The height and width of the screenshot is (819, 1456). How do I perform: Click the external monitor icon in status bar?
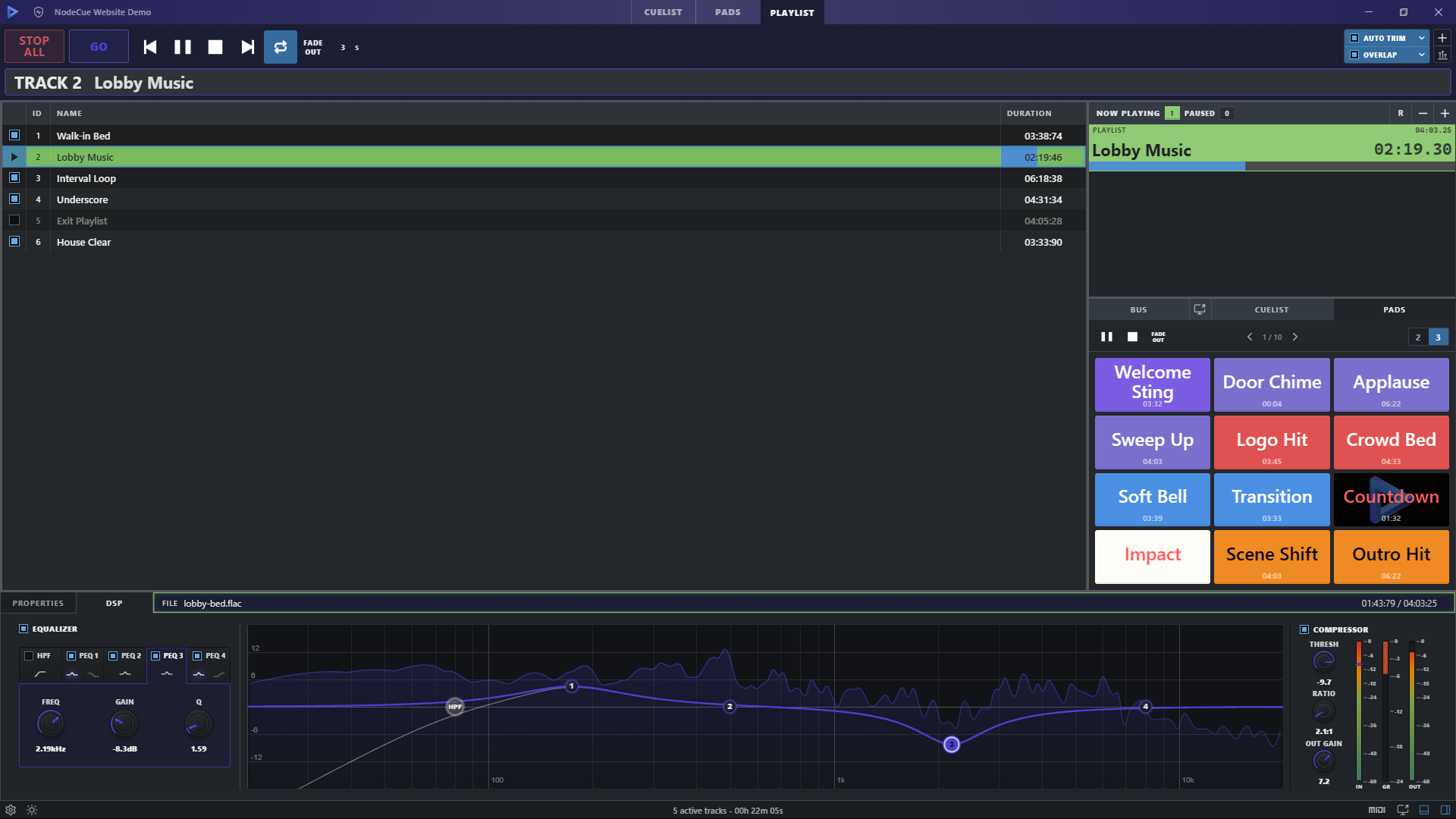(1403, 810)
